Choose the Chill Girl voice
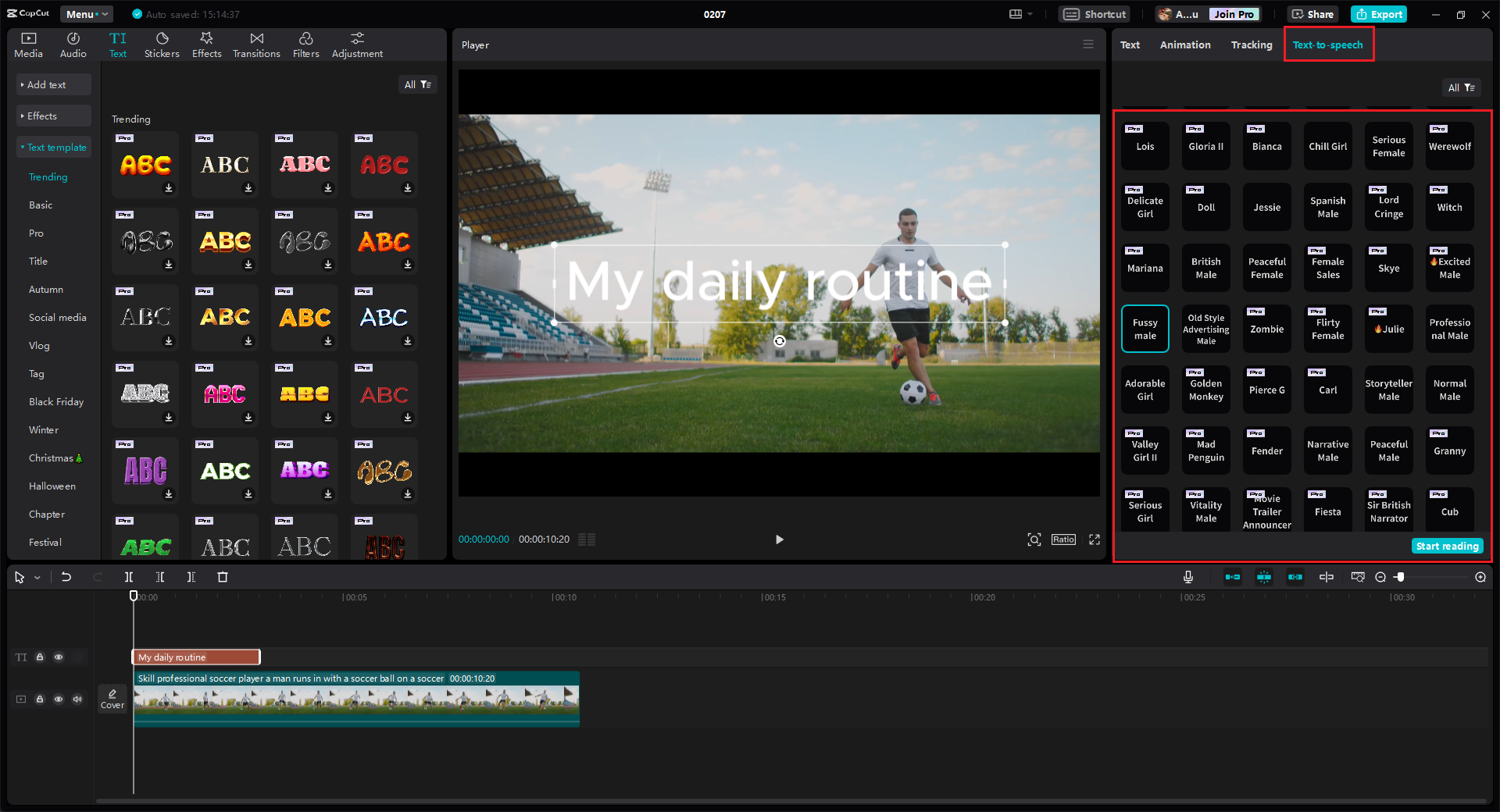Image resolution: width=1500 pixels, height=812 pixels. click(x=1328, y=146)
